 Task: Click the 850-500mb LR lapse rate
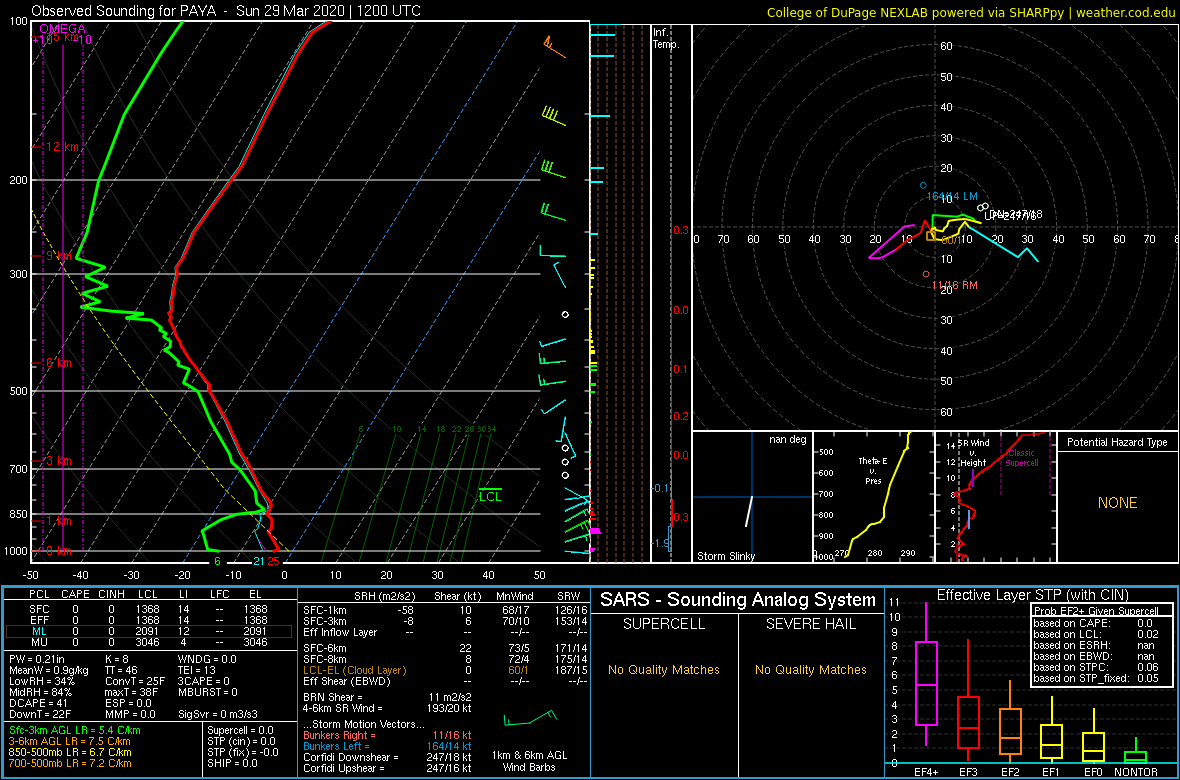tap(71, 752)
